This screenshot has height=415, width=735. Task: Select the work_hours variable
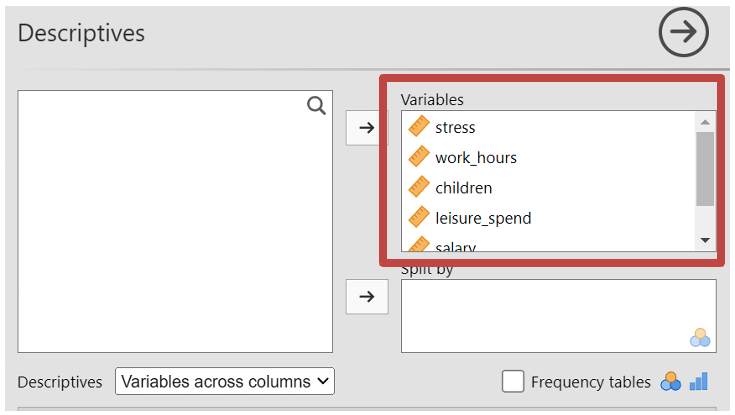coord(476,157)
